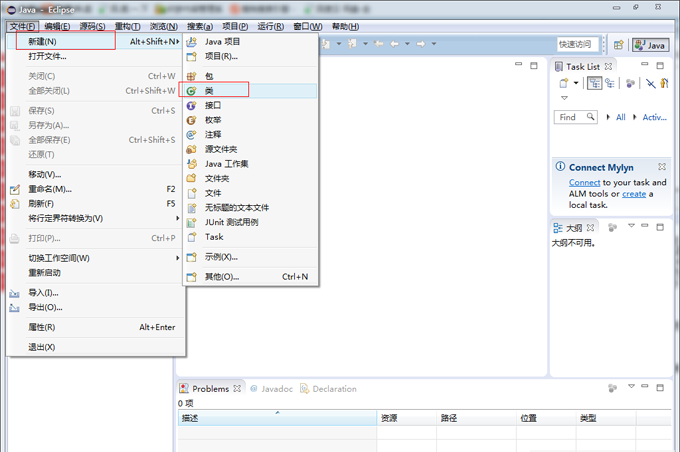Toggle Scheduled view in Task List toolbar

(609, 84)
